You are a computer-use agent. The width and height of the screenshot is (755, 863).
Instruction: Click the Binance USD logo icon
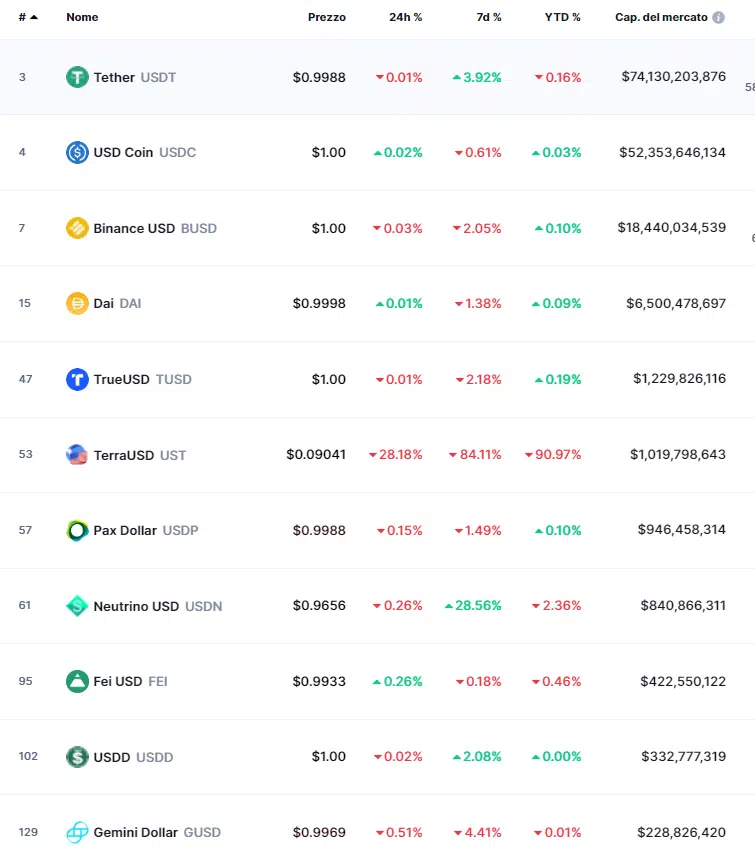[77, 228]
